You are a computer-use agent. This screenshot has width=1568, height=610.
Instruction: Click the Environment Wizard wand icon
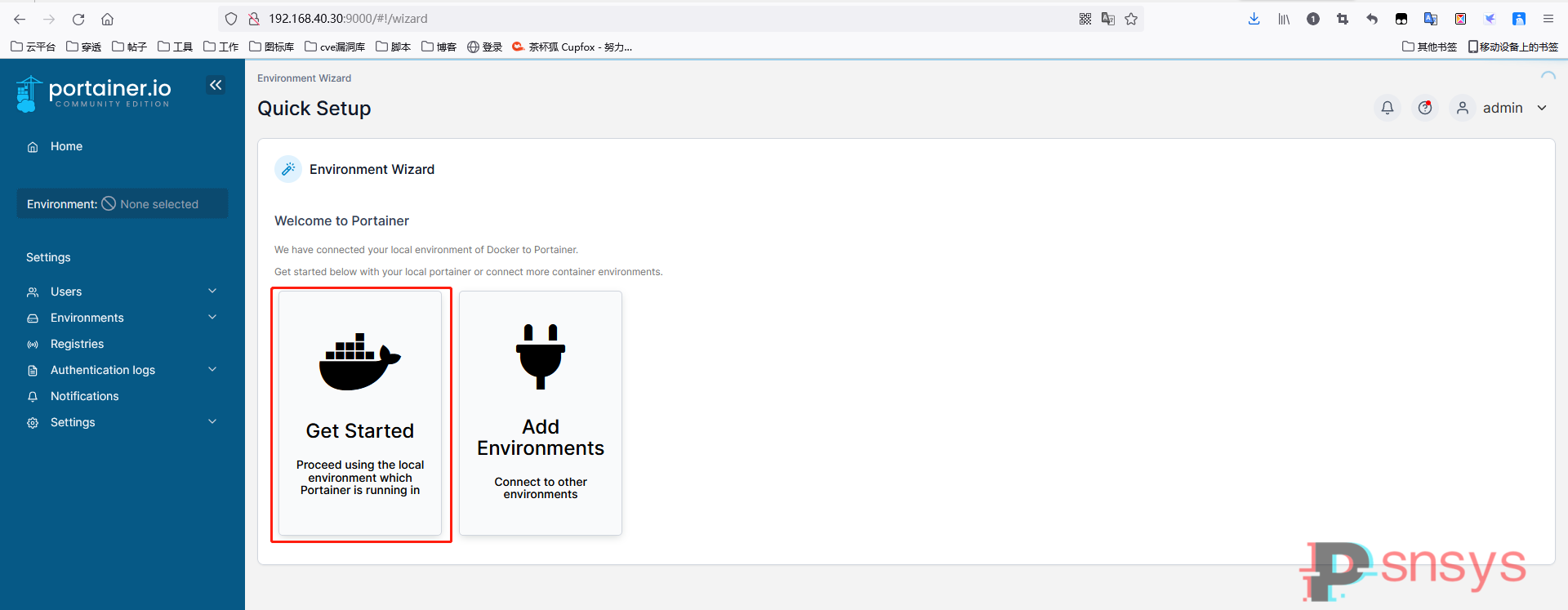coord(288,169)
